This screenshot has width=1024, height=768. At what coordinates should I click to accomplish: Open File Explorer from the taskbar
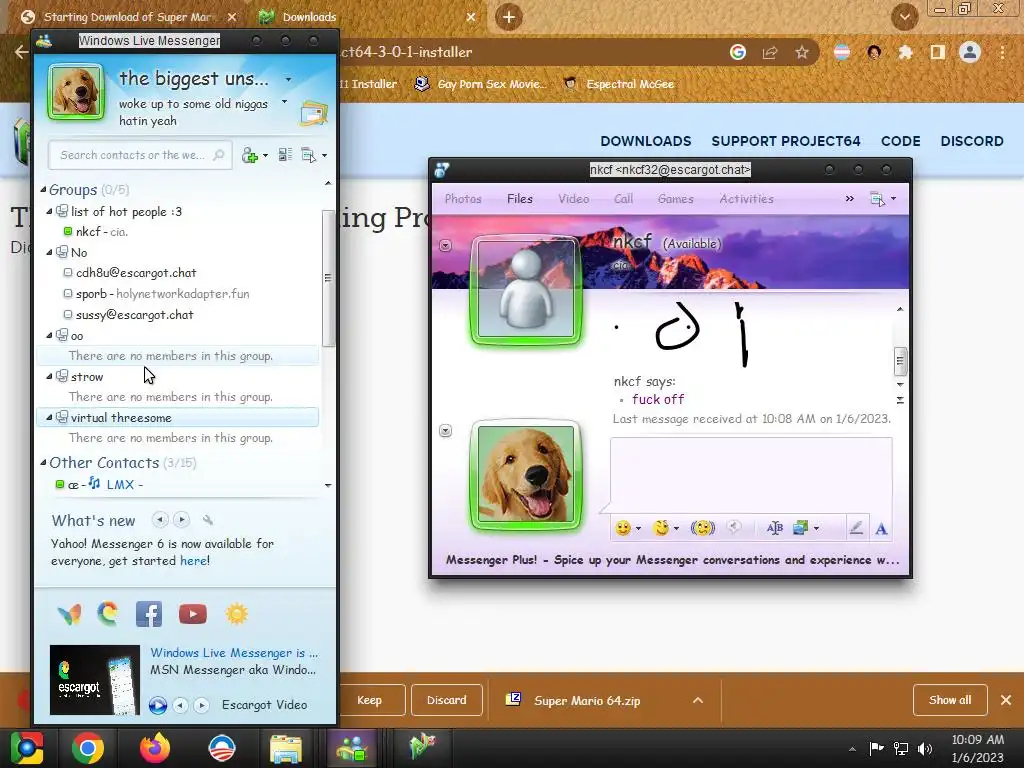(286, 748)
